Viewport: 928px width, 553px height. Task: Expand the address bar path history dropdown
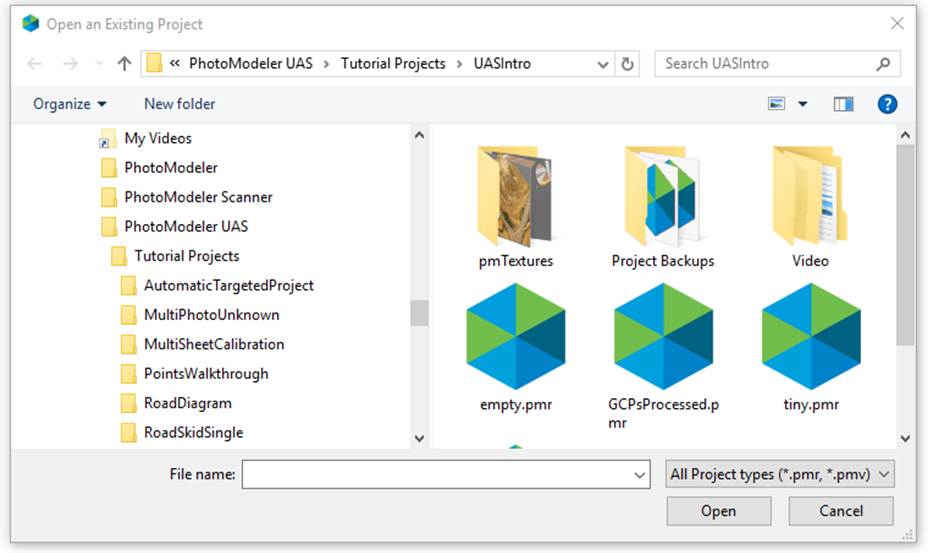[x=603, y=64]
